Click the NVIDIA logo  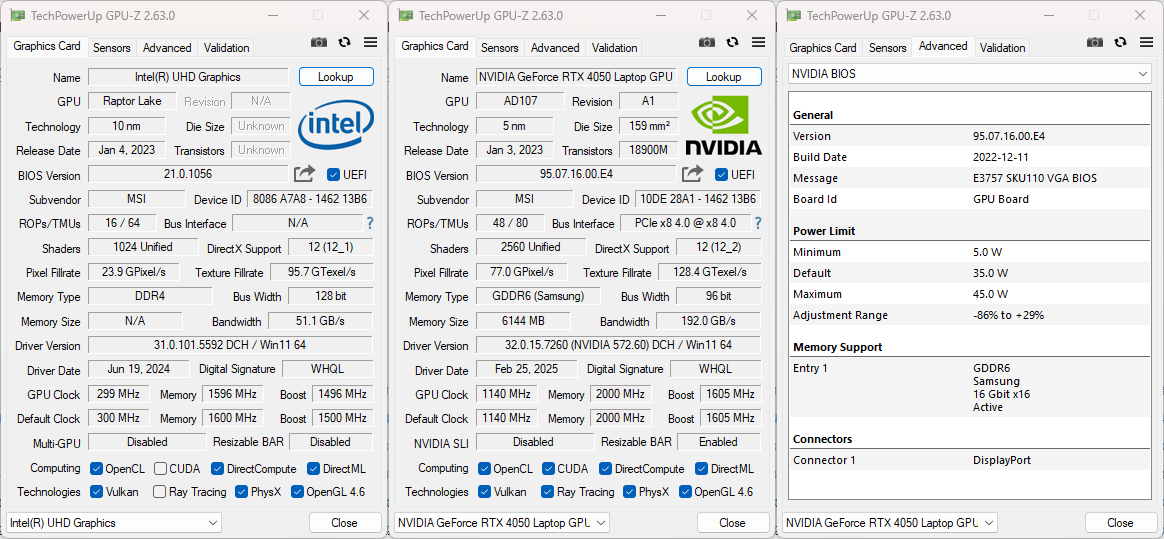[723, 127]
